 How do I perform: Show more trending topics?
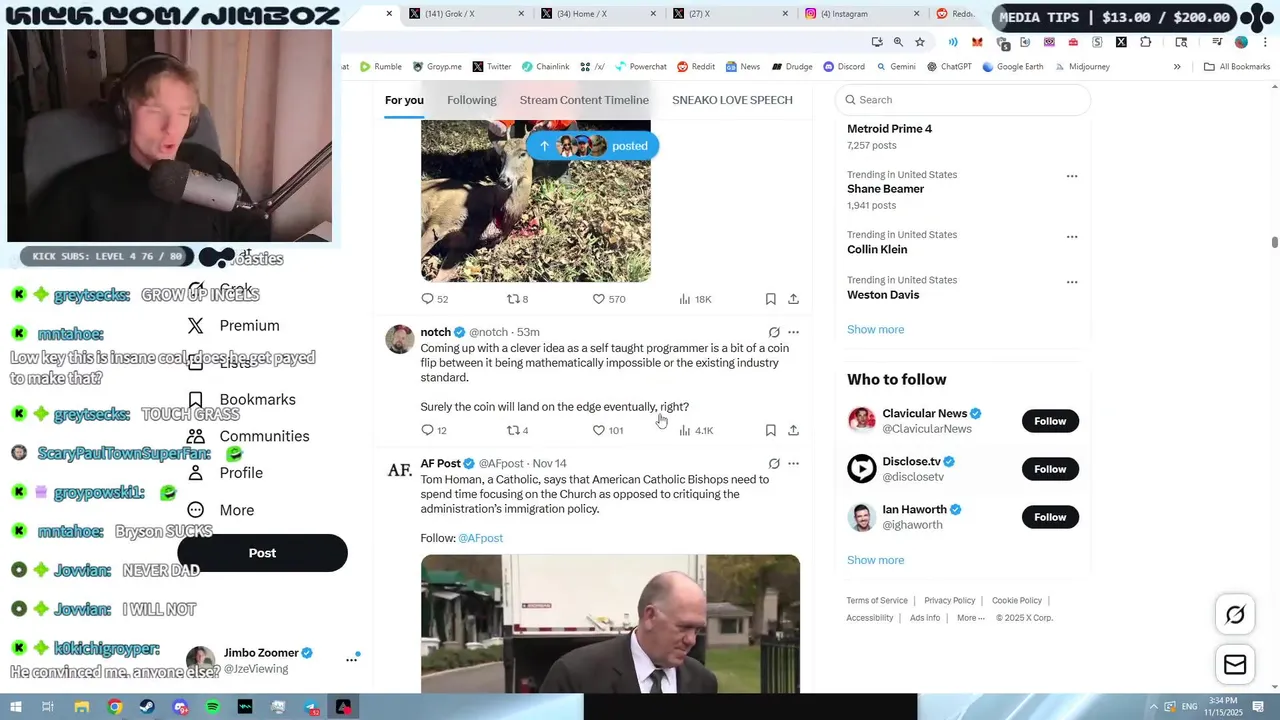876,330
